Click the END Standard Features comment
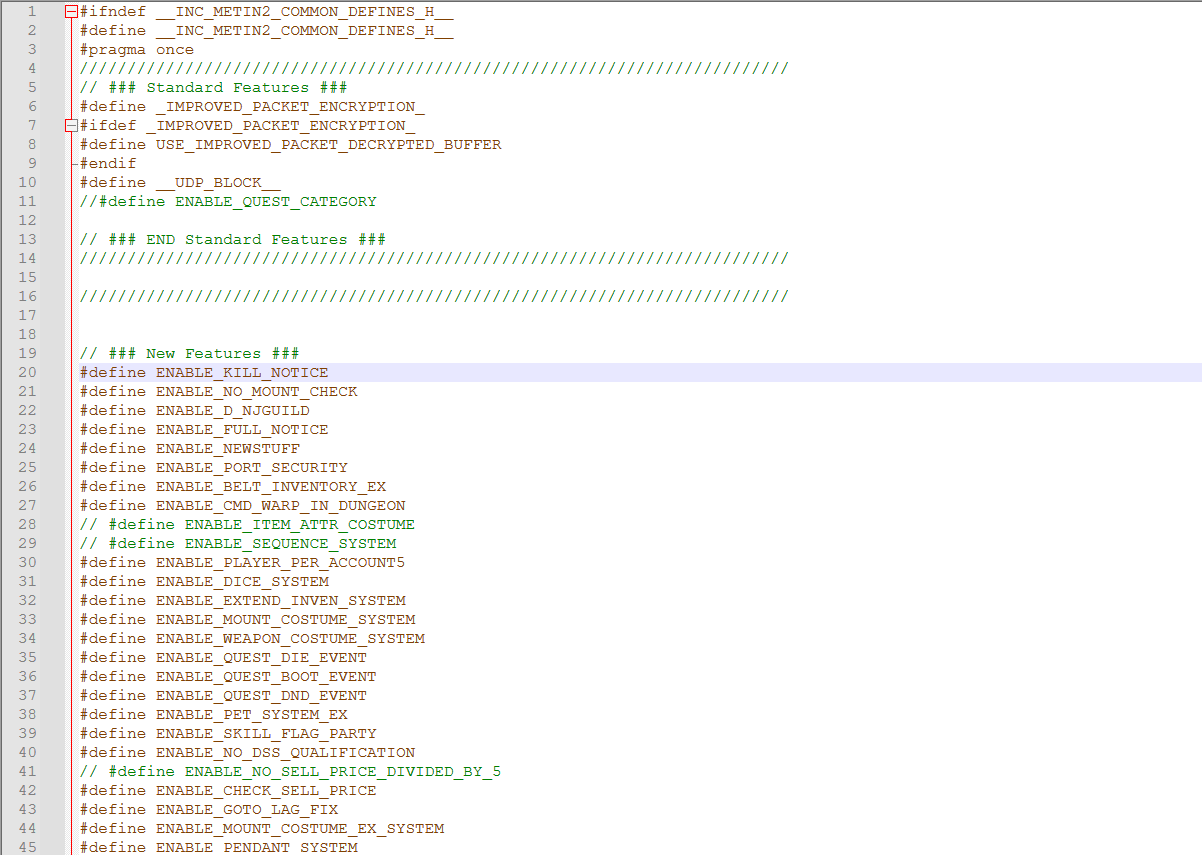The height and width of the screenshot is (855, 1202). [230, 239]
